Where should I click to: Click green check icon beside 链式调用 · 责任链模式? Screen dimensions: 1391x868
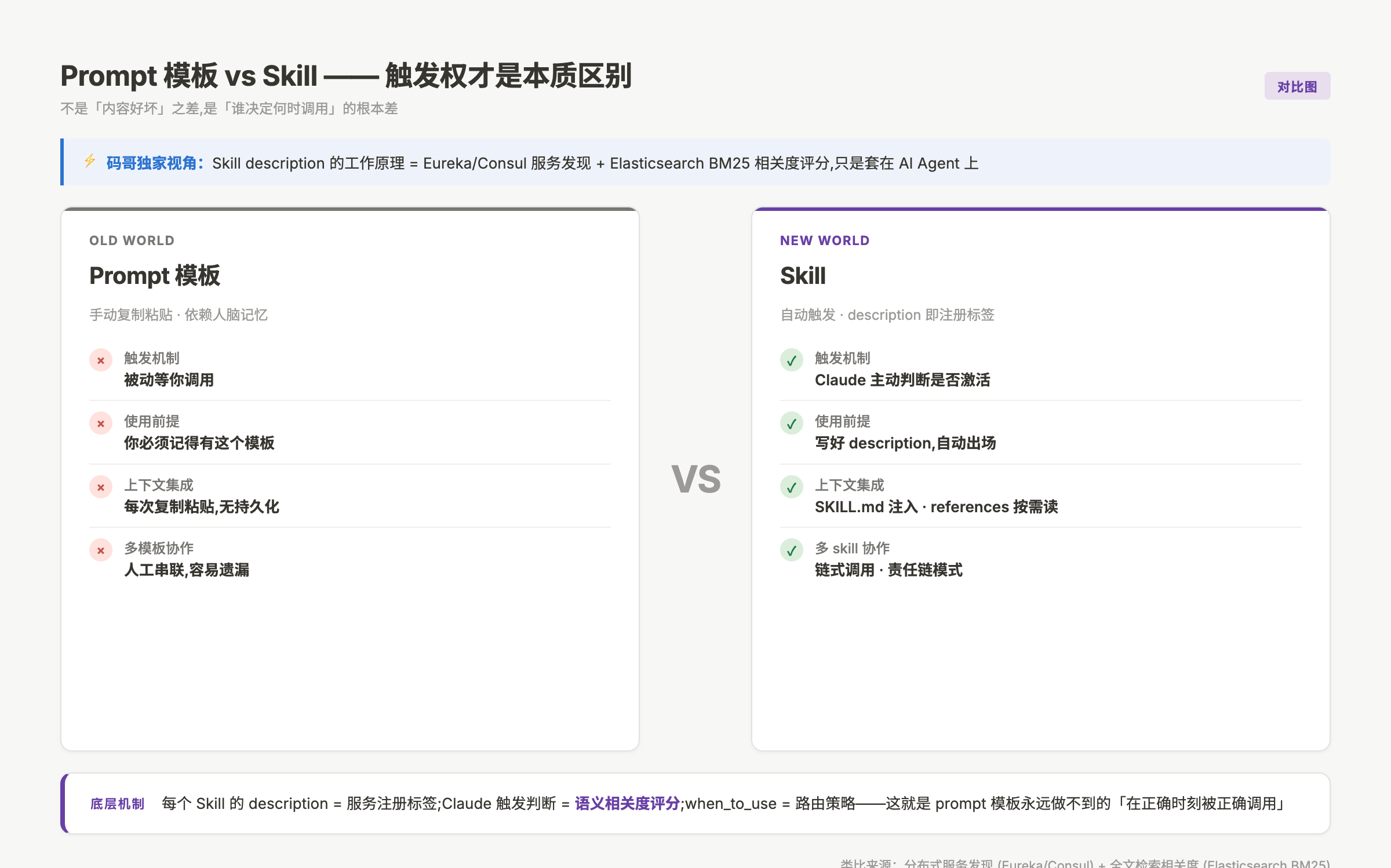click(792, 550)
